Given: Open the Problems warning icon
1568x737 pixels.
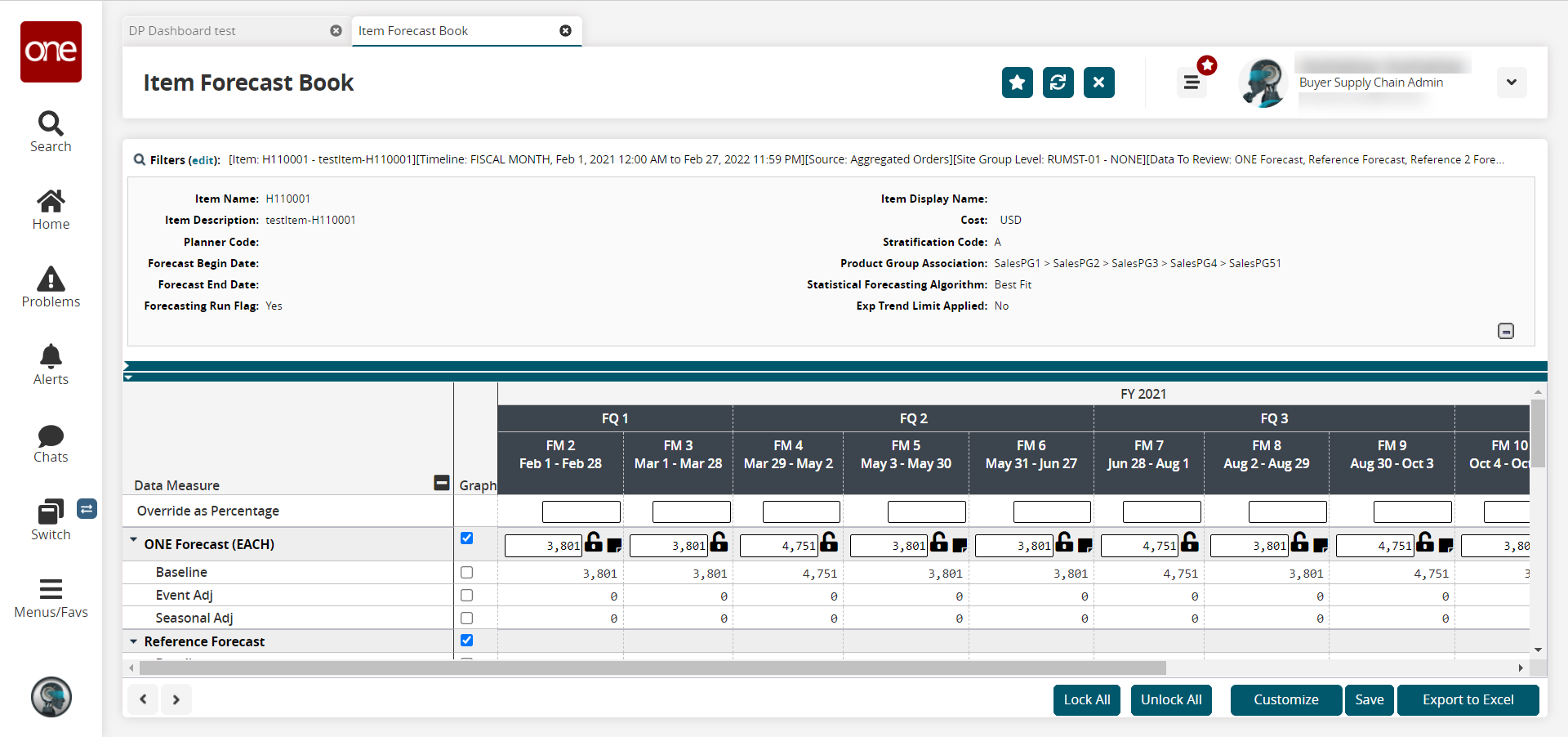Looking at the screenshot, I should click(51, 287).
